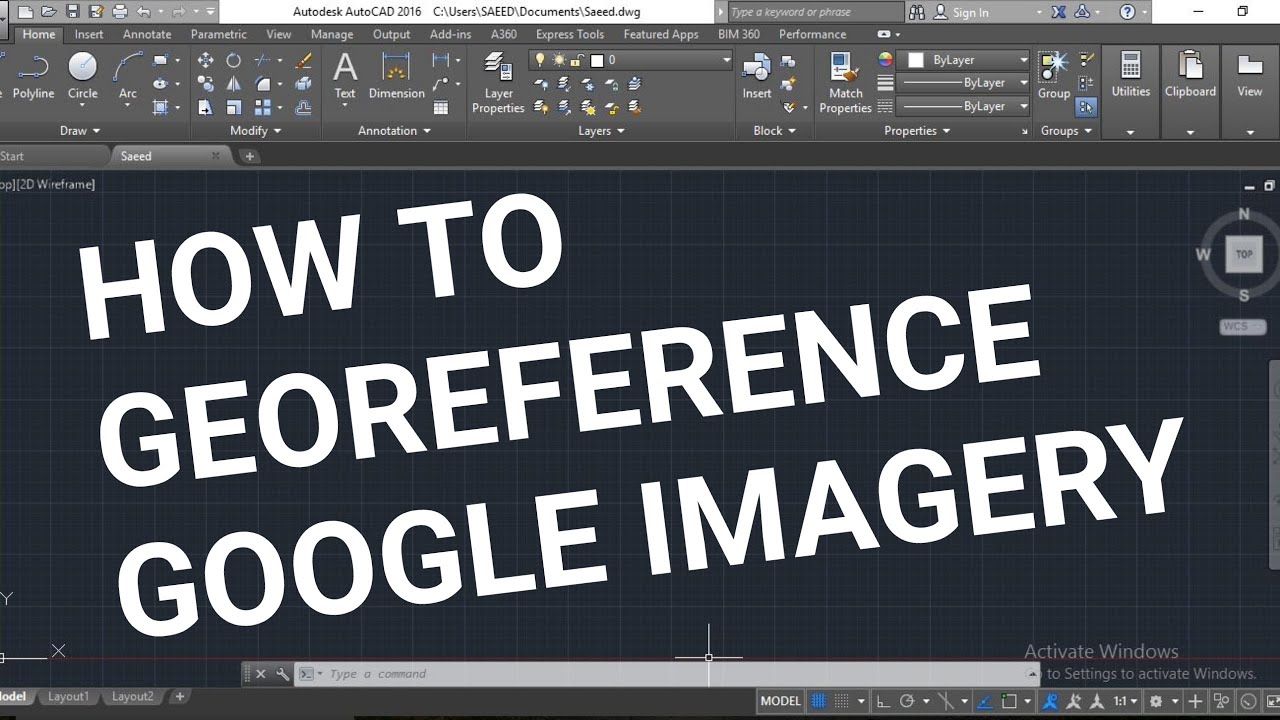
Task: Click the Move tool in Modify panel
Action: (x=205, y=60)
